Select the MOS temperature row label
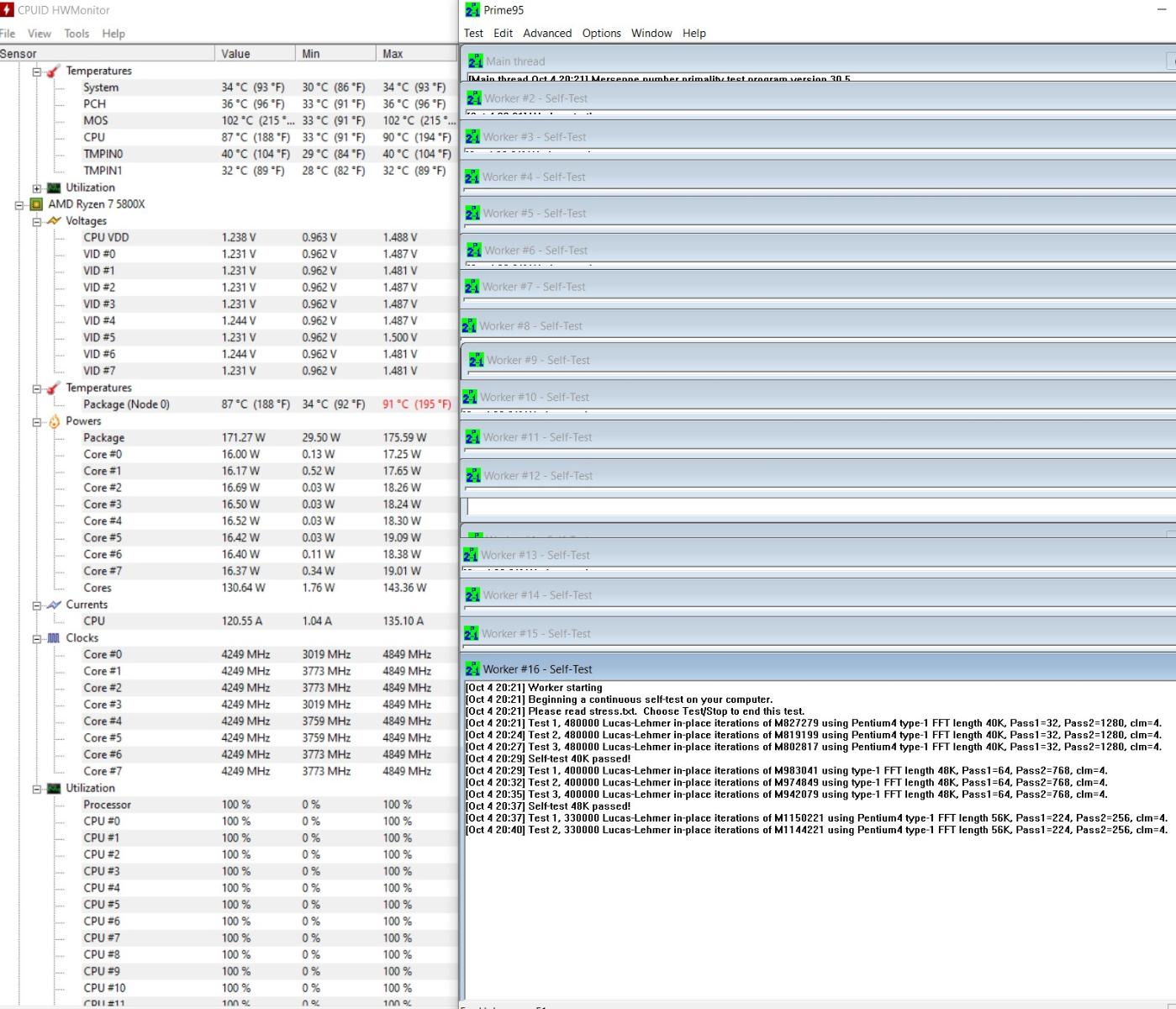This screenshot has width=1176, height=1009. pyautogui.click(x=96, y=121)
